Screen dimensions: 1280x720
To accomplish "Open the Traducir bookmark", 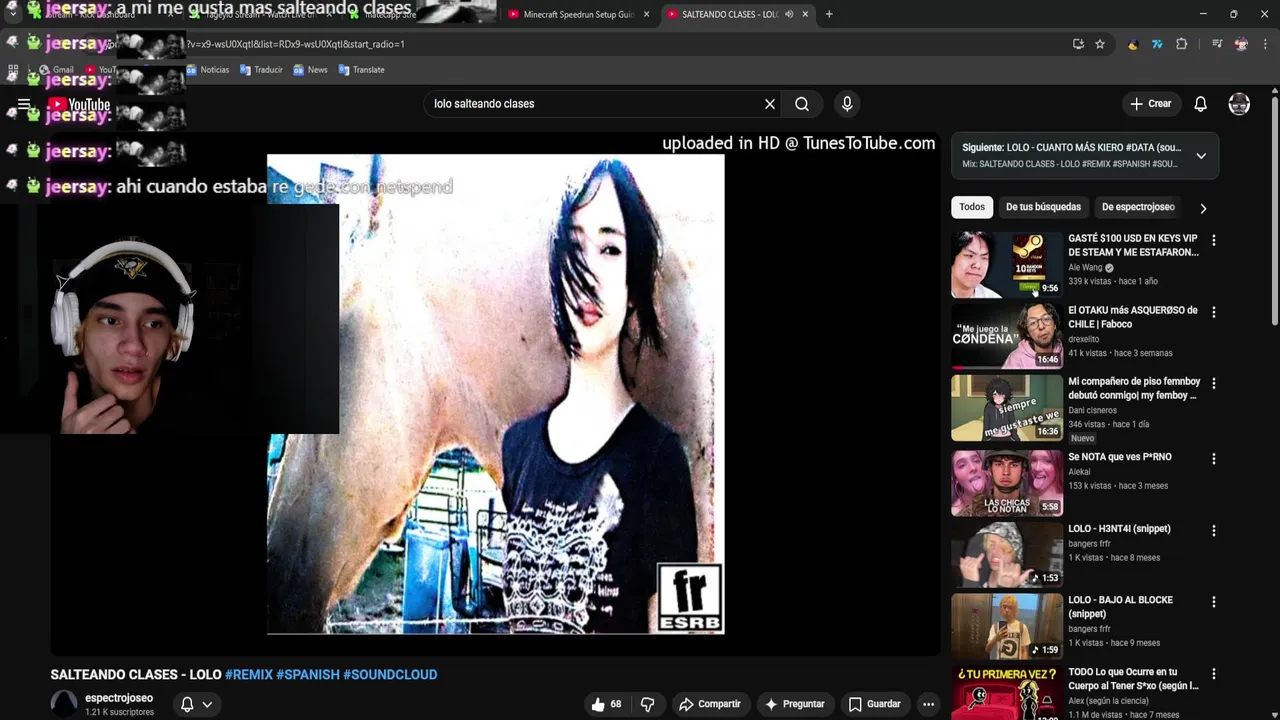I will [261, 70].
